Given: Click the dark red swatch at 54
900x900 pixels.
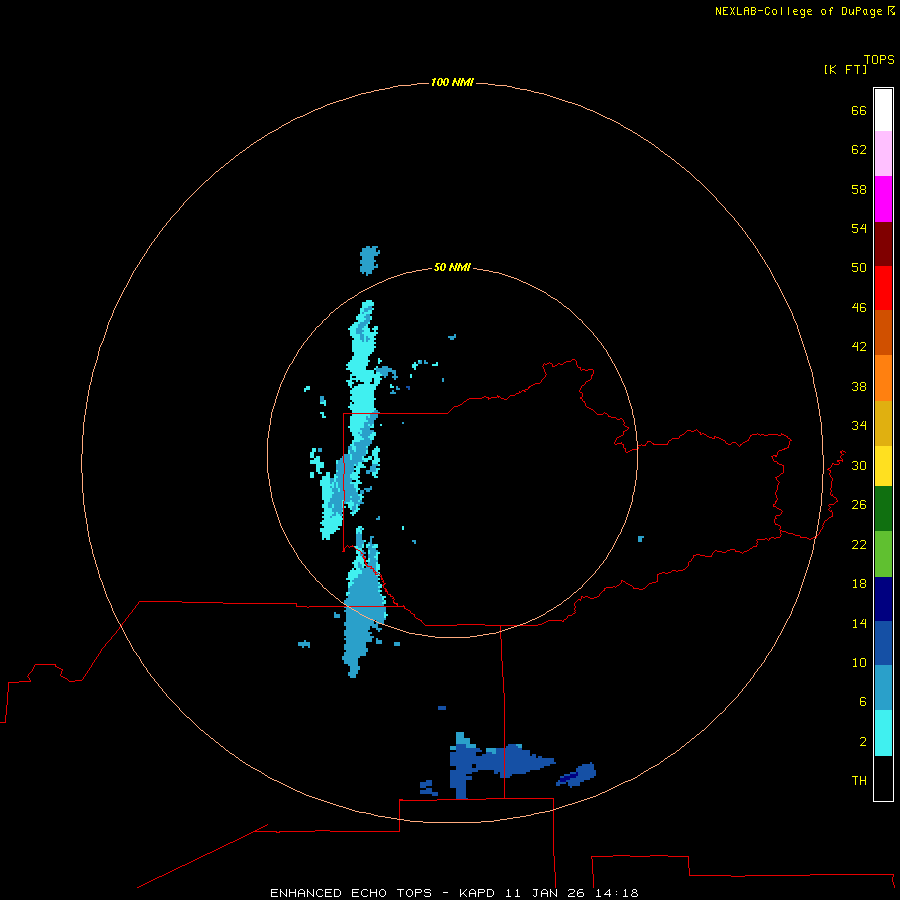Looking at the screenshot, I should pyautogui.click(x=883, y=244).
